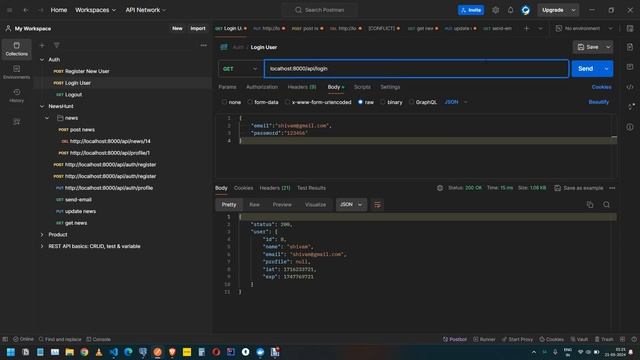Open the raw body JSON language dropdown
Screen dimensions: 640x360
(456, 102)
